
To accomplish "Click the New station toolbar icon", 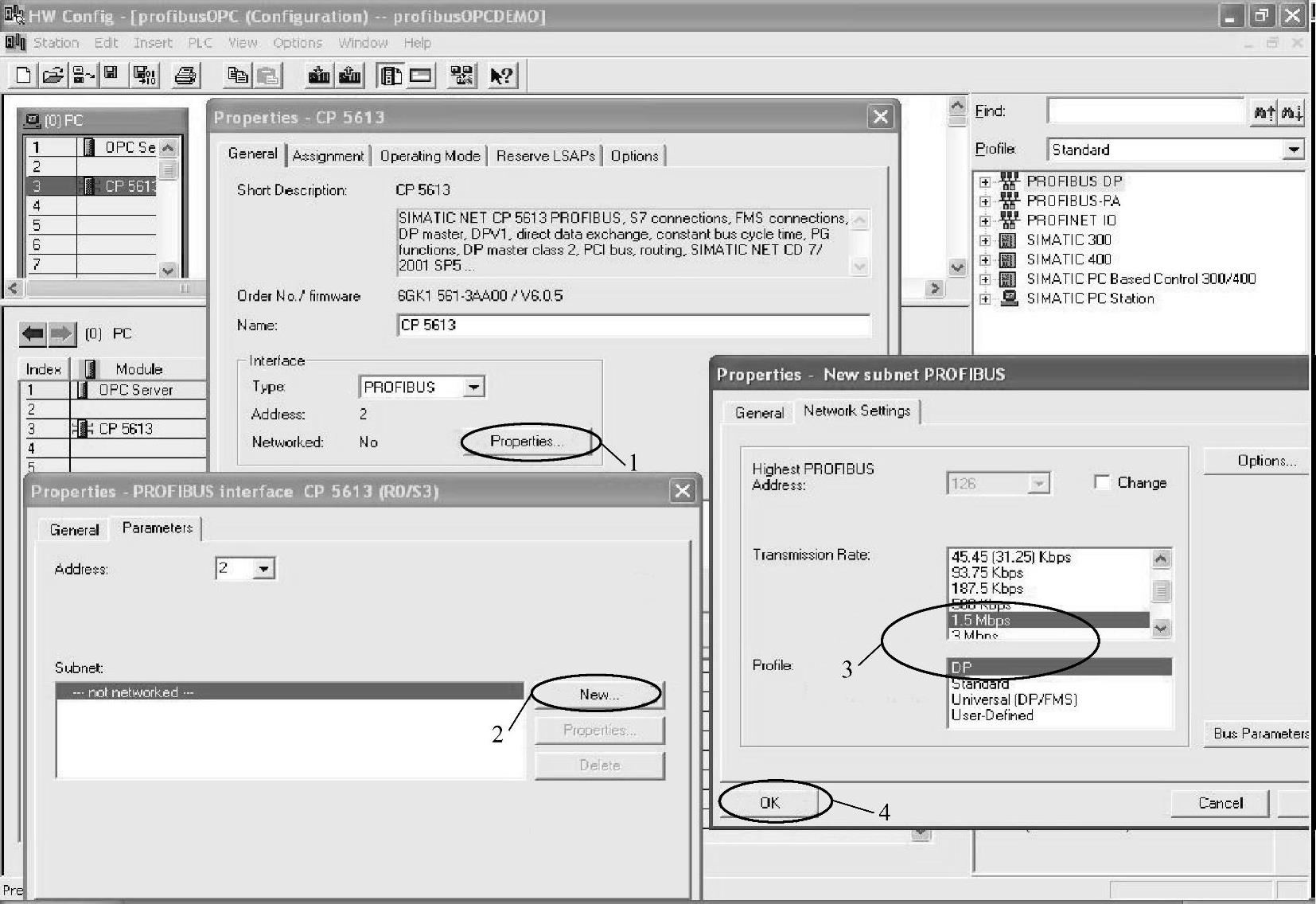I will pos(23,76).
